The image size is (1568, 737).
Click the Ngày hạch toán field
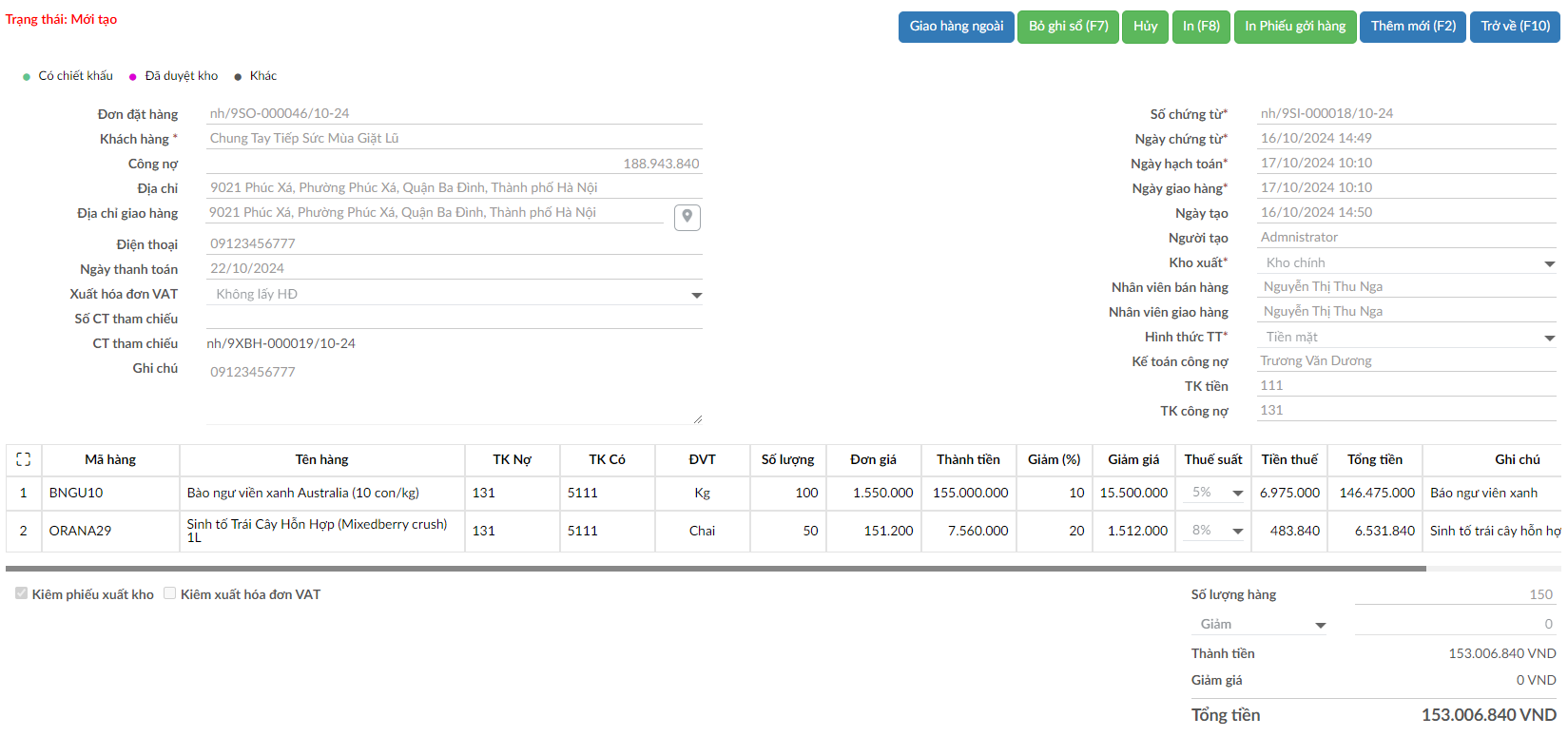pyautogui.click(x=1407, y=163)
